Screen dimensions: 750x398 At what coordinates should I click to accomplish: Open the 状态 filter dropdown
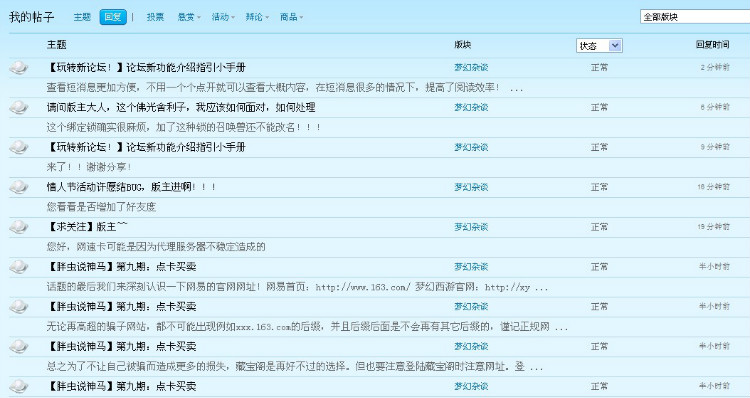click(x=599, y=45)
